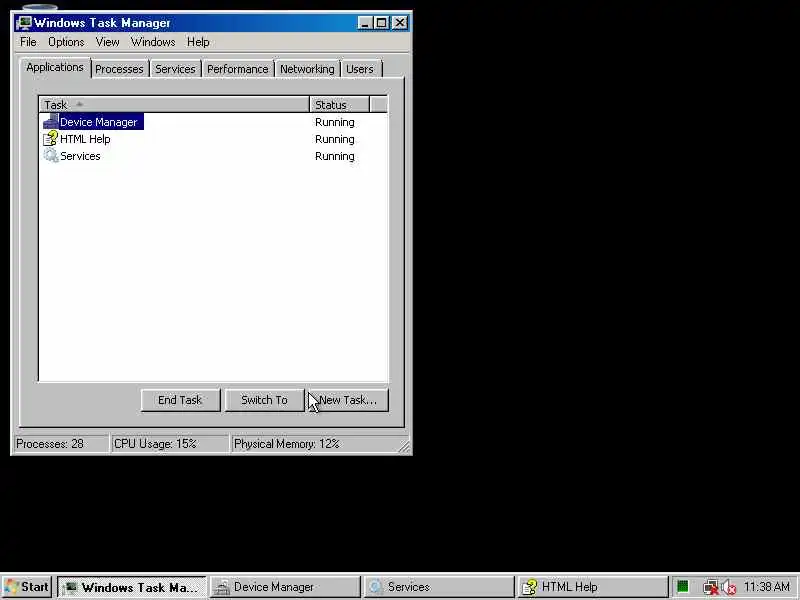Viewport: 800px width, 600px height.
Task: Select the Device Manager task row
Action: point(213,121)
